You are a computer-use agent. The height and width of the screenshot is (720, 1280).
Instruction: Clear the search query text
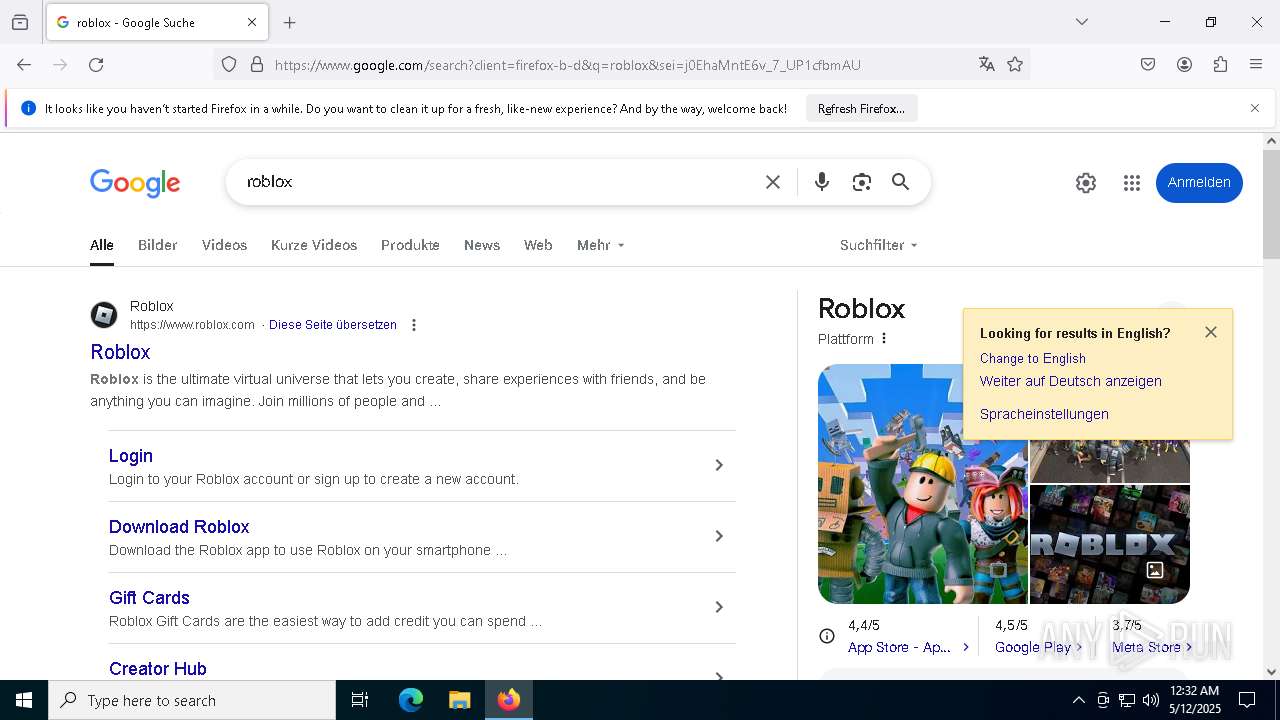(773, 182)
